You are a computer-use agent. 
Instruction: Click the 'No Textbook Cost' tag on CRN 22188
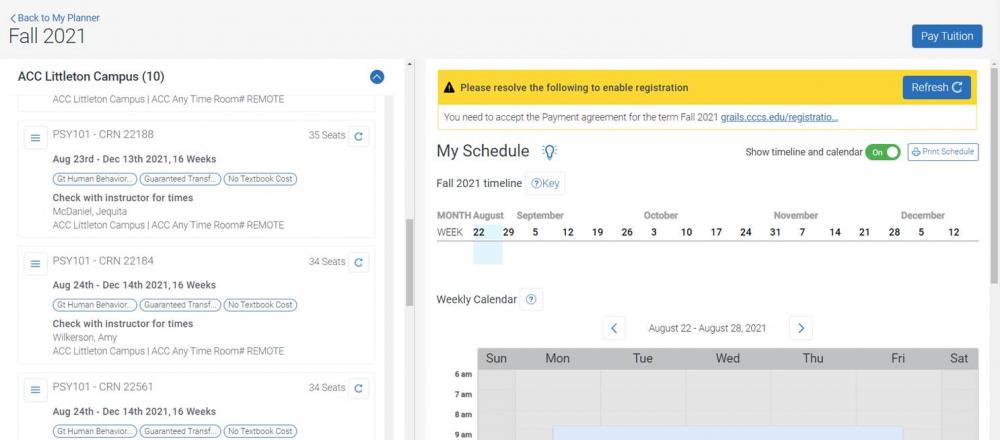pyautogui.click(x=260, y=179)
